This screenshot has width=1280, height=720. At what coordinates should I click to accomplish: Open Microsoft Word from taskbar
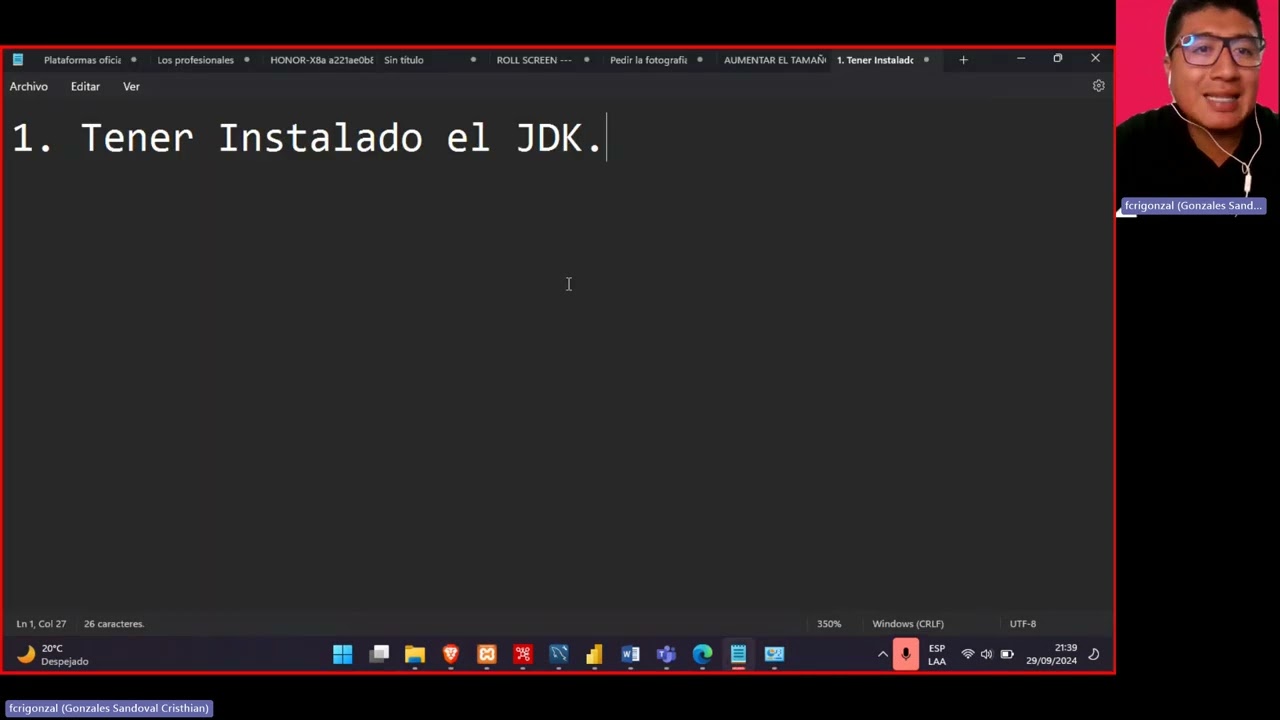point(631,655)
